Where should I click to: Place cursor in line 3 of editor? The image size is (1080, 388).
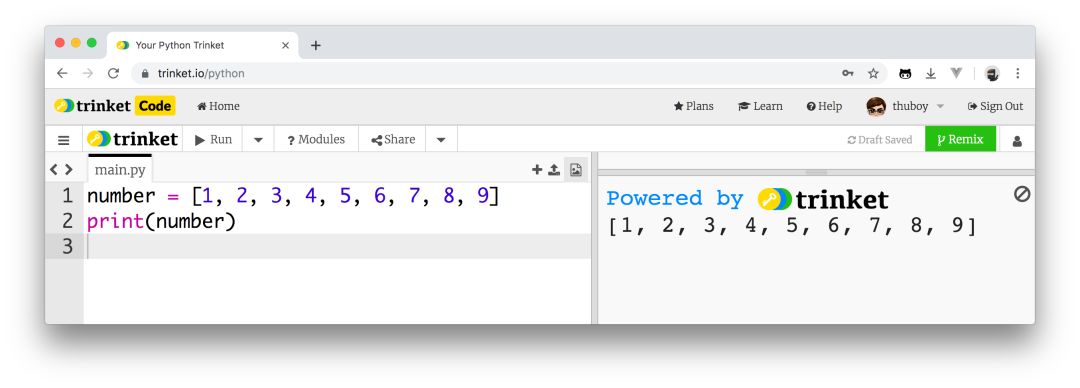pos(338,246)
